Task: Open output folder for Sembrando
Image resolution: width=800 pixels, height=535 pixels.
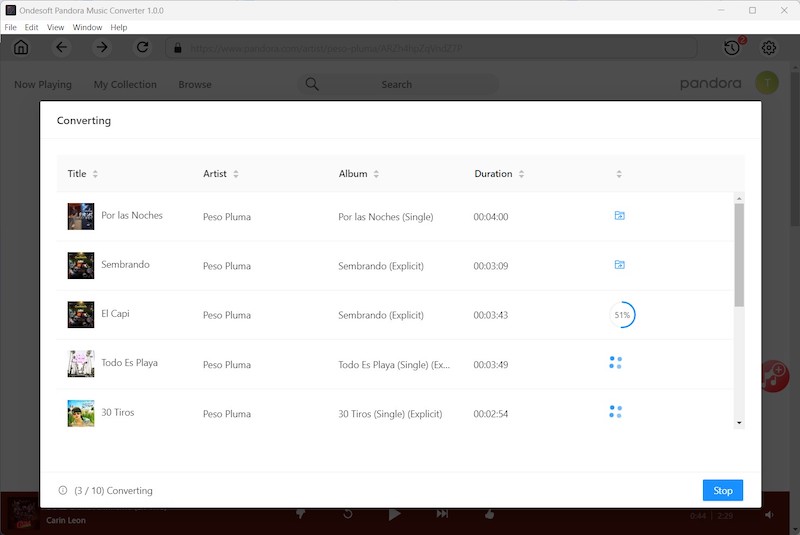Action: point(619,265)
